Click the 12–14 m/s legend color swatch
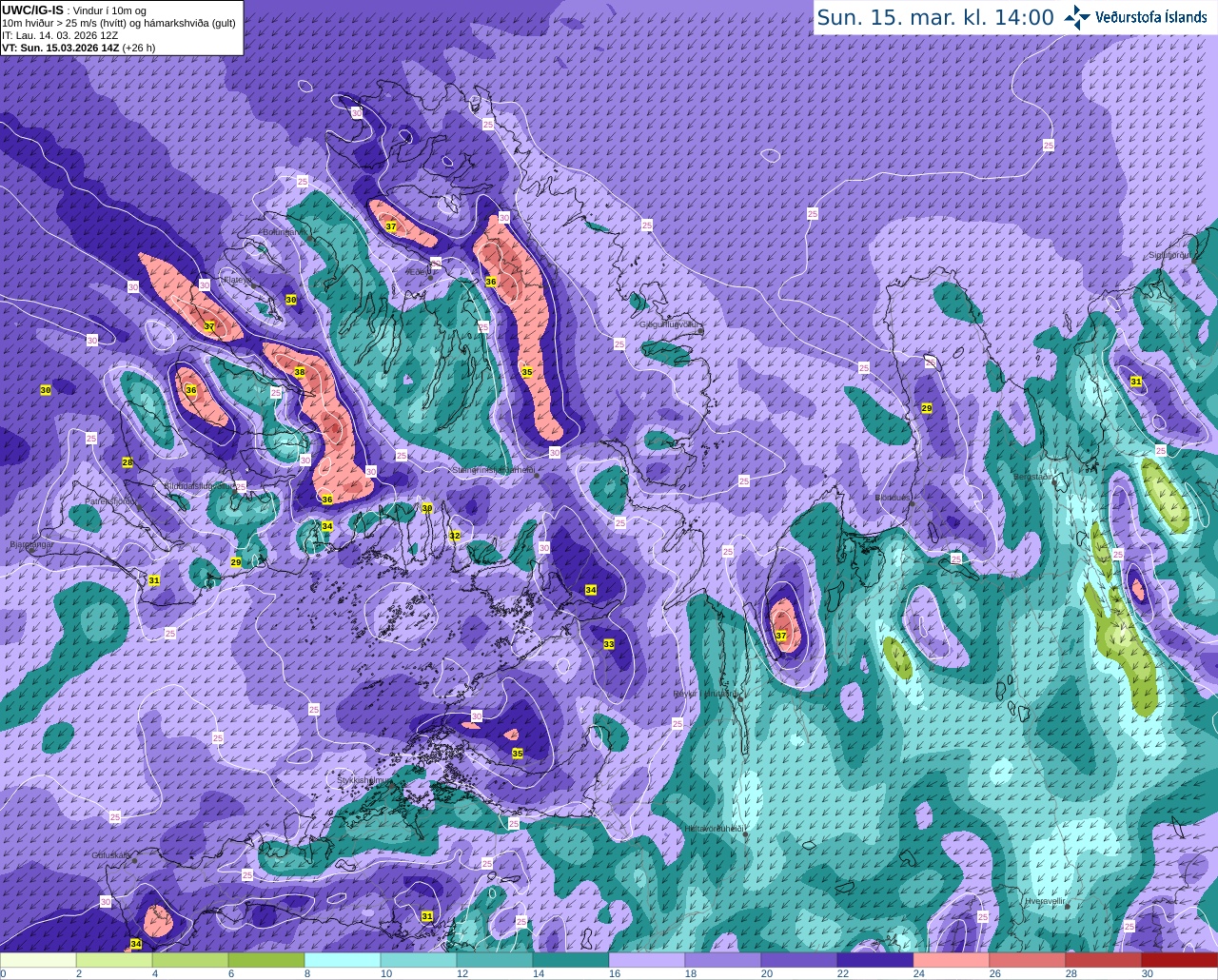The image size is (1218, 980). tap(495, 959)
